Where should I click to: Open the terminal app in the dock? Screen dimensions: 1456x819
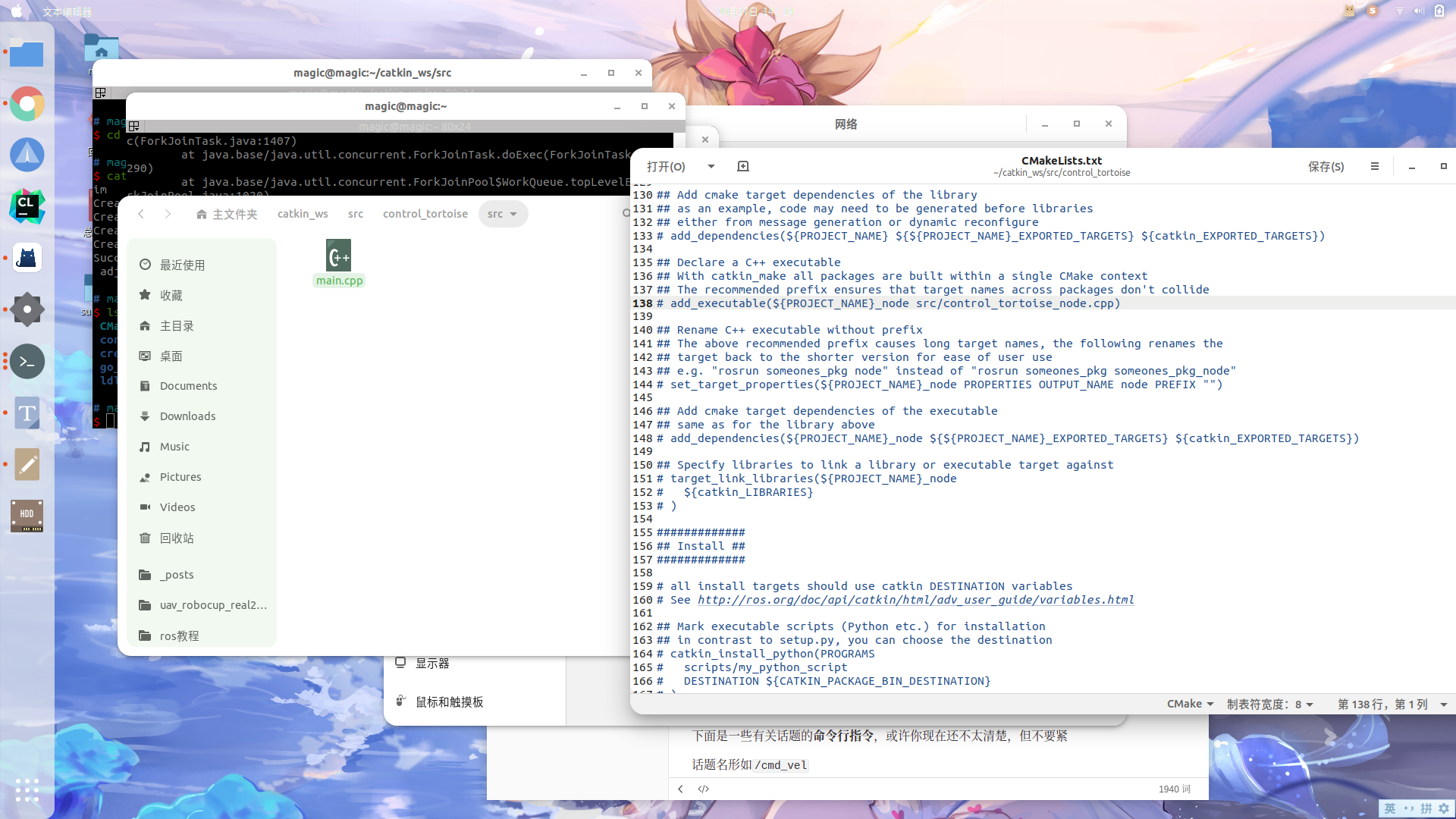click(27, 362)
